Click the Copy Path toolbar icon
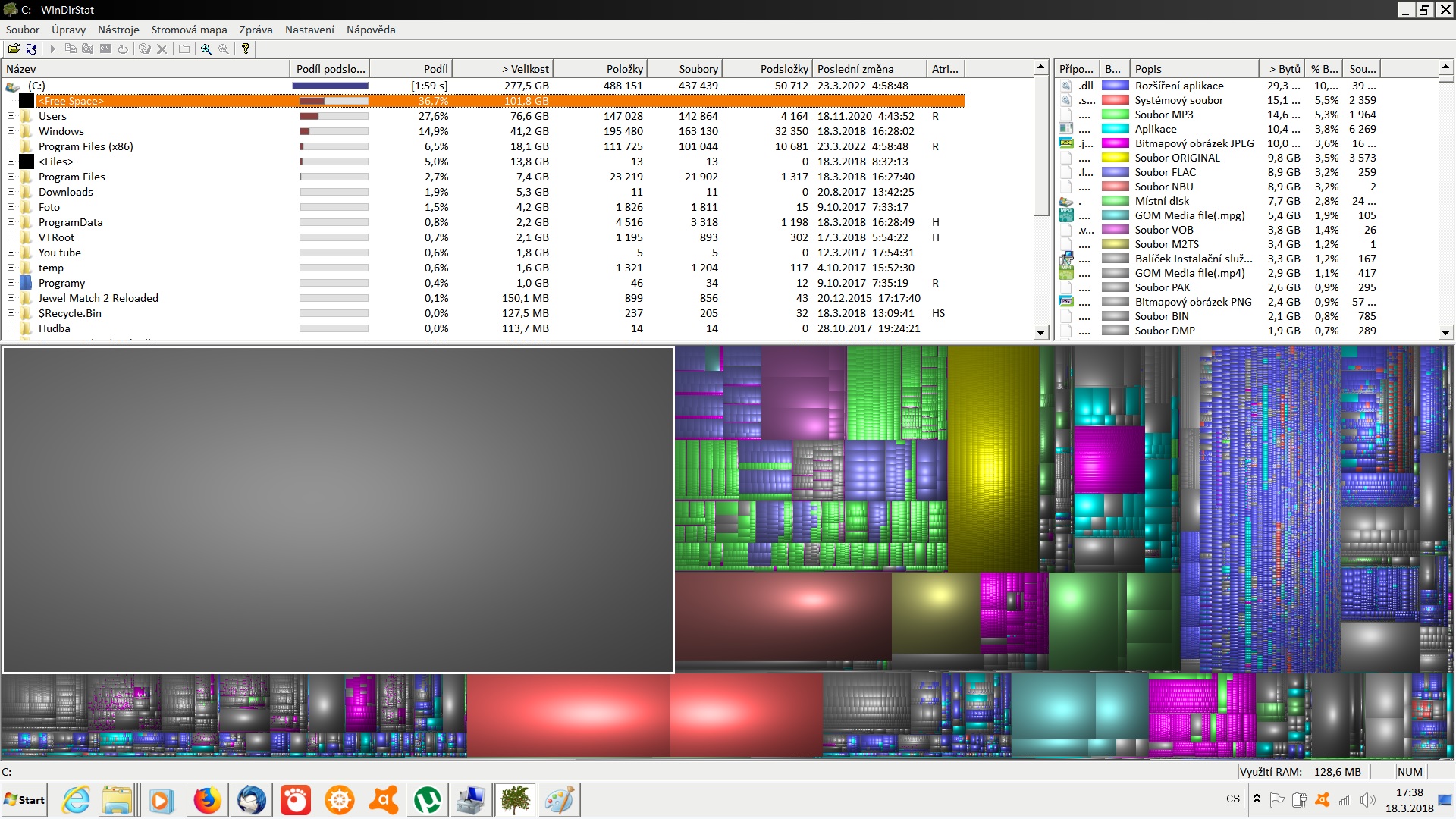 71,49
